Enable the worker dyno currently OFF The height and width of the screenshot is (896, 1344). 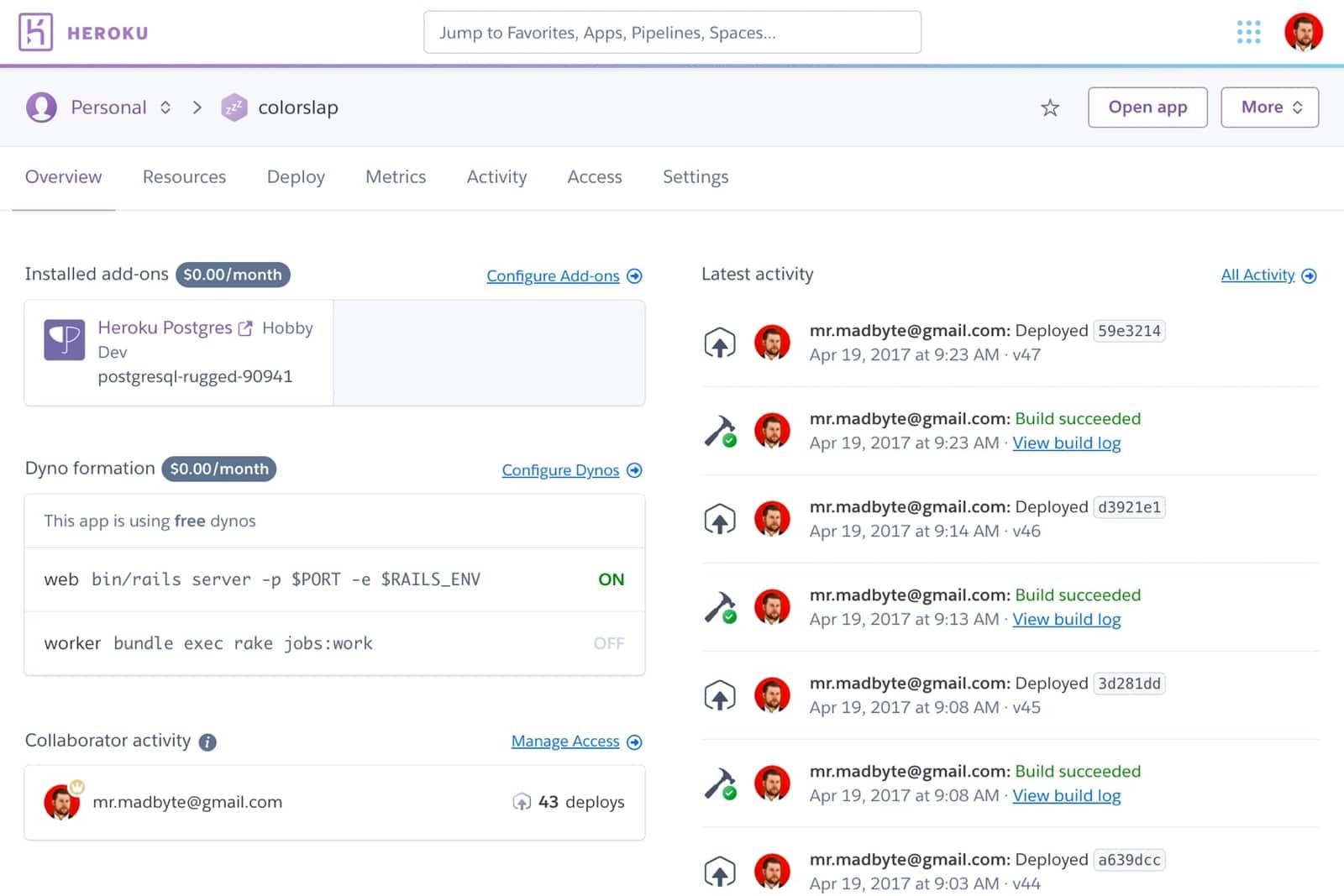[x=608, y=643]
